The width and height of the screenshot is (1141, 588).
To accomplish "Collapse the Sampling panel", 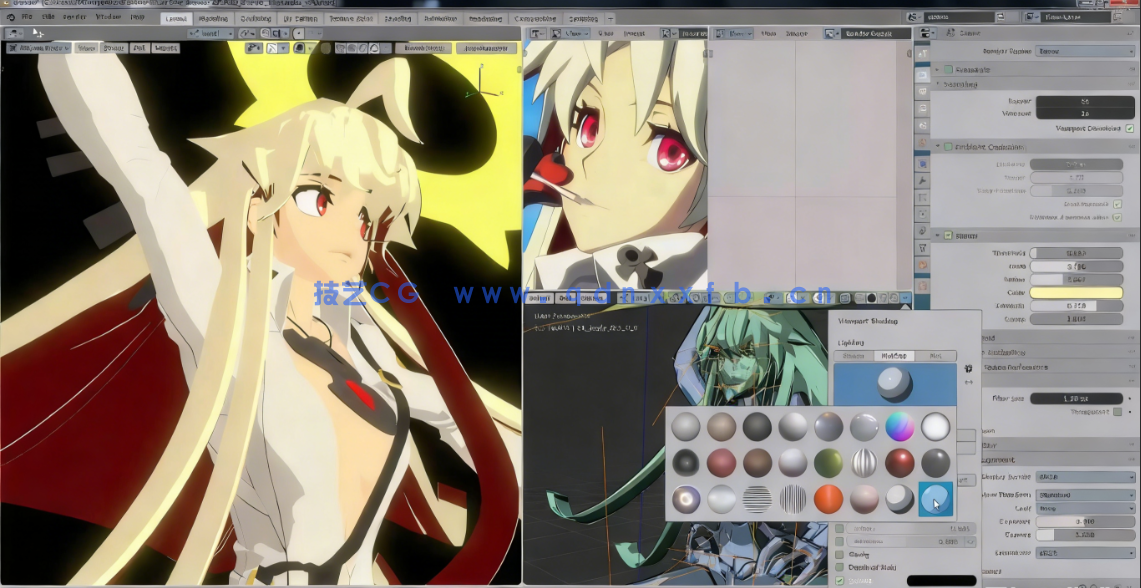I will 938,85.
